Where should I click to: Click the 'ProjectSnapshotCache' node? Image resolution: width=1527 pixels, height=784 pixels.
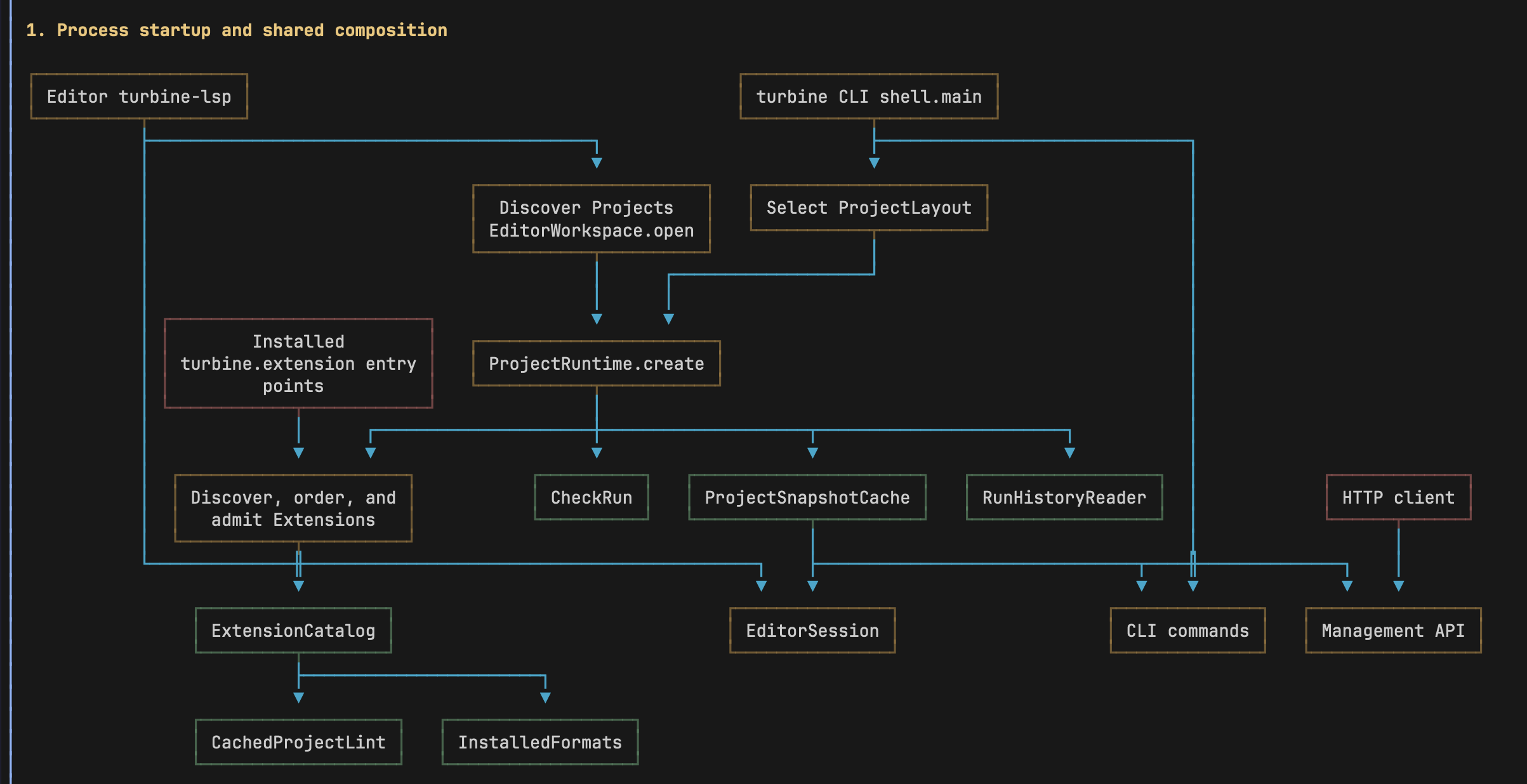(x=807, y=497)
